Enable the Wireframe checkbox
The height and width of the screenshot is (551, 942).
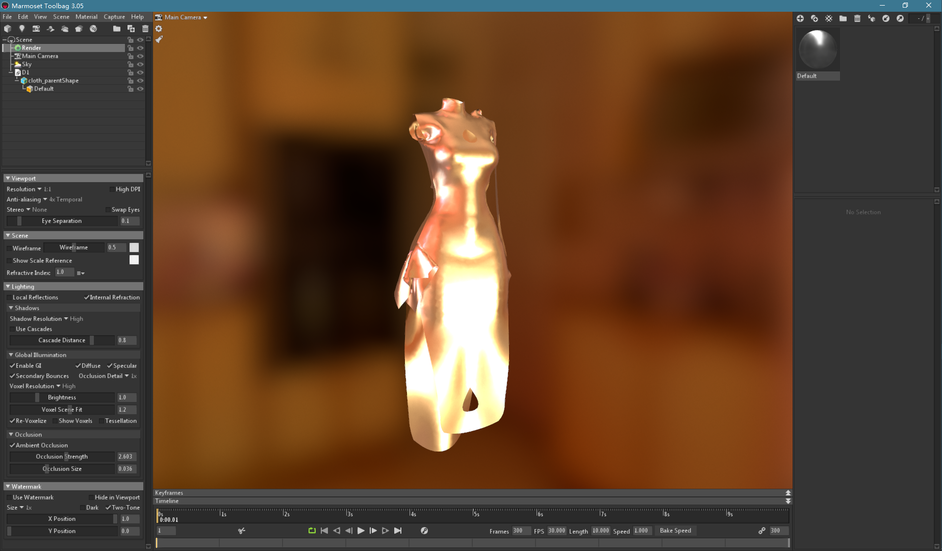point(9,248)
